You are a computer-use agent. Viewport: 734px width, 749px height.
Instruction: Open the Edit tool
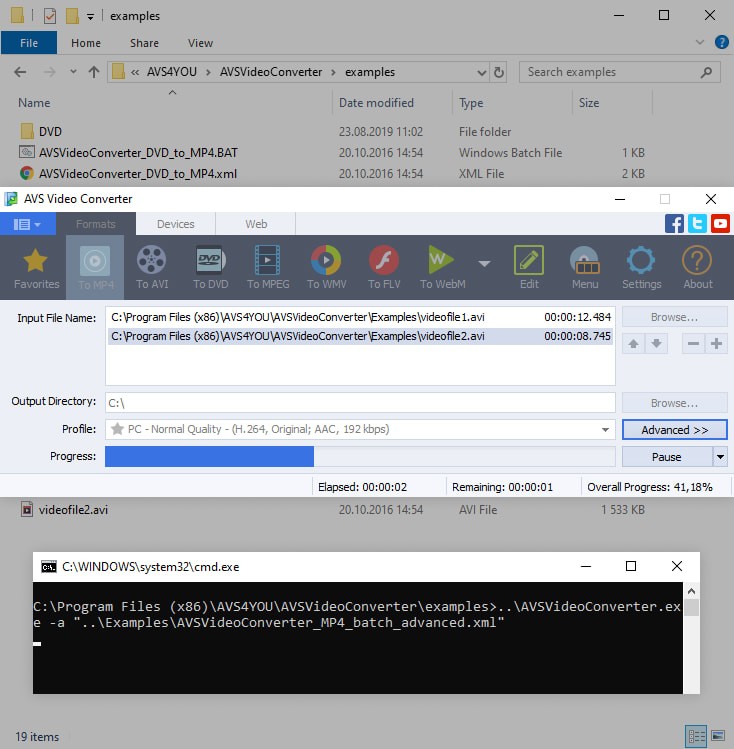click(x=529, y=268)
